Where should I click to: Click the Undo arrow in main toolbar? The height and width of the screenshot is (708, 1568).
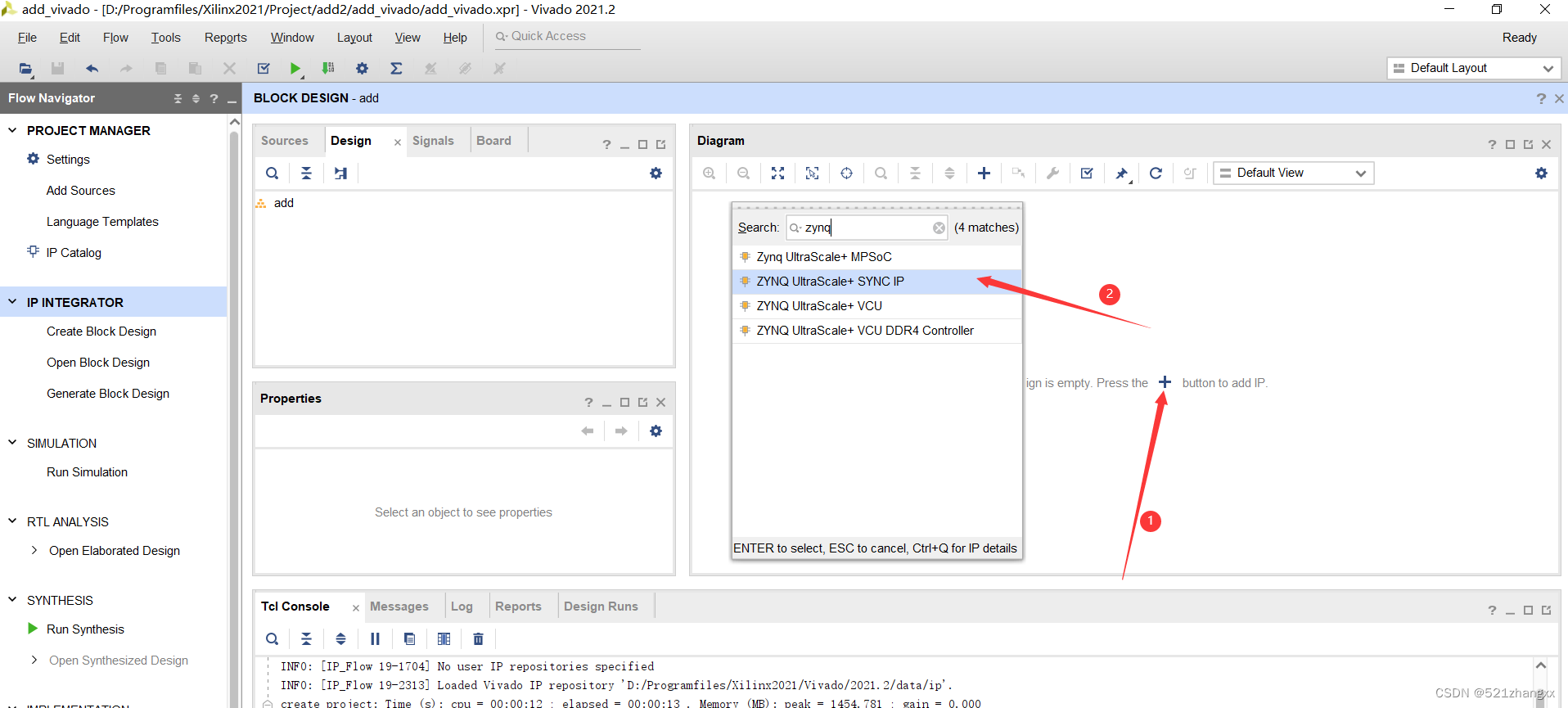click(92, 69)
